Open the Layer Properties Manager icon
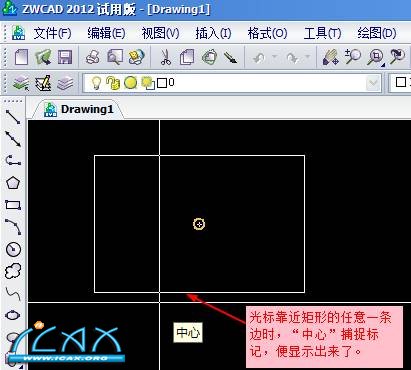The height and width of the screenshot is (370, 411). (x=21, y=83)
